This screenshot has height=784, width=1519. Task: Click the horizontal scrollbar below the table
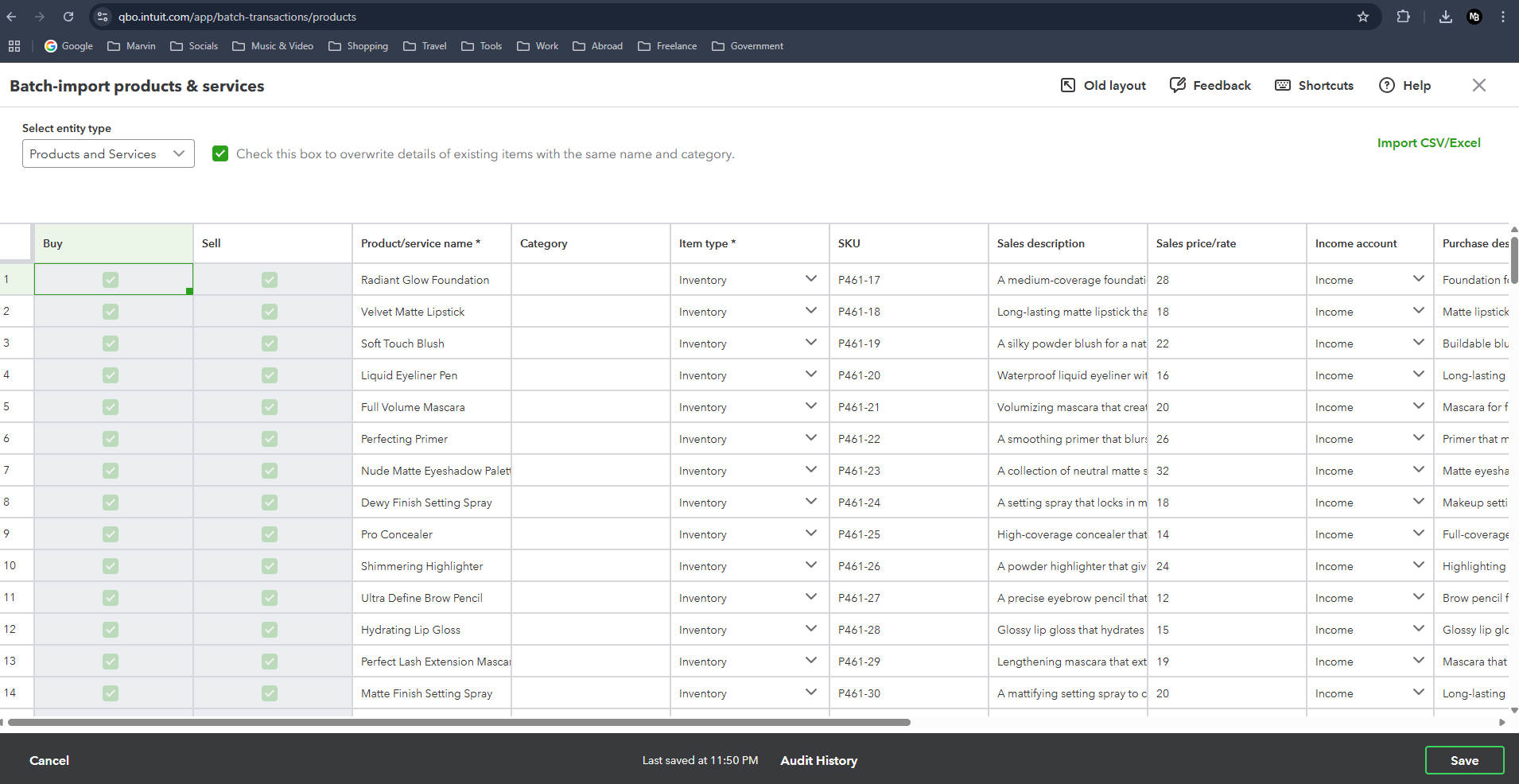pyautogui.click(x=459, y=723)
